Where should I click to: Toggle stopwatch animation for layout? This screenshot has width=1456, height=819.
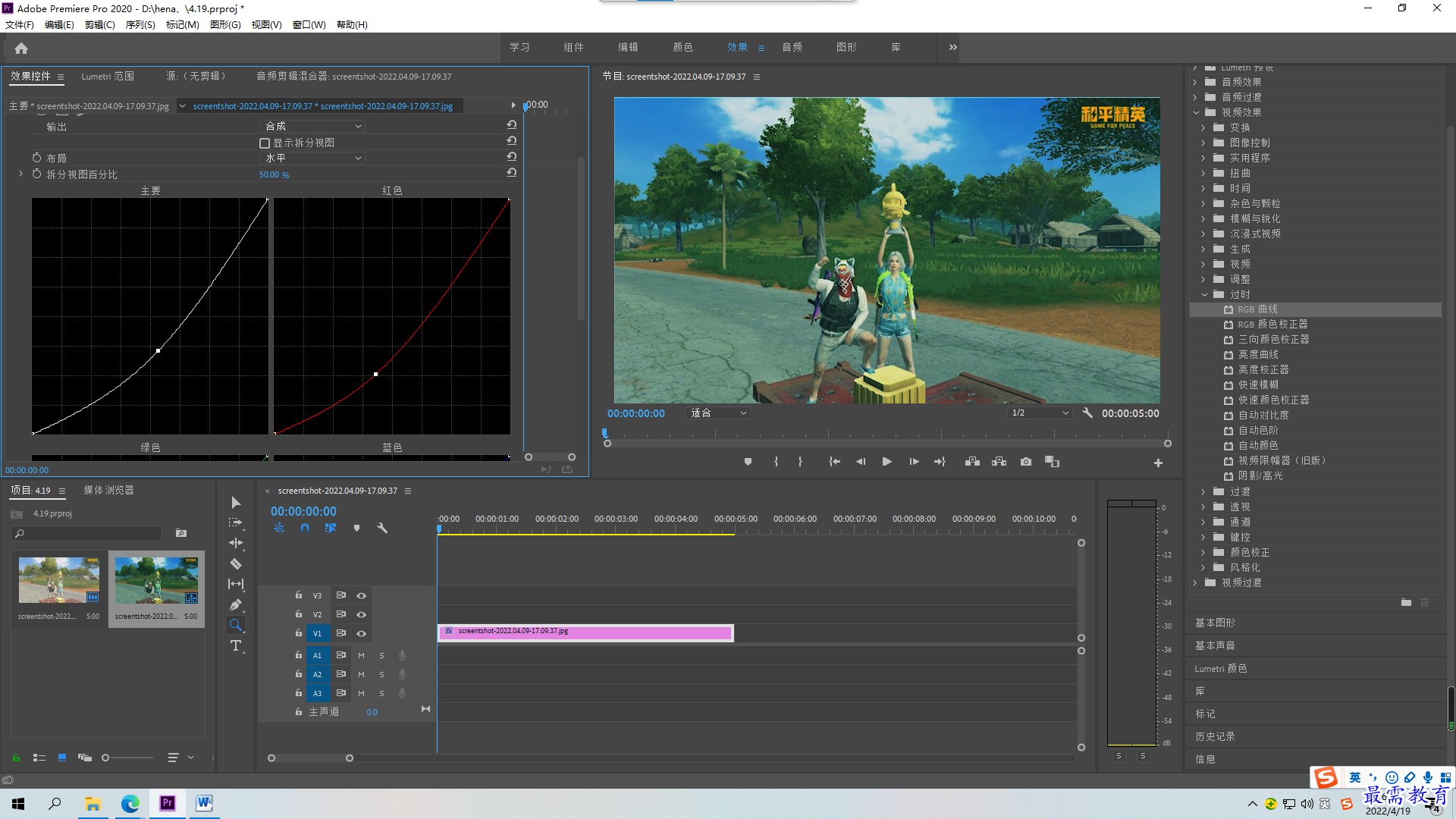[x=36, y=158]
